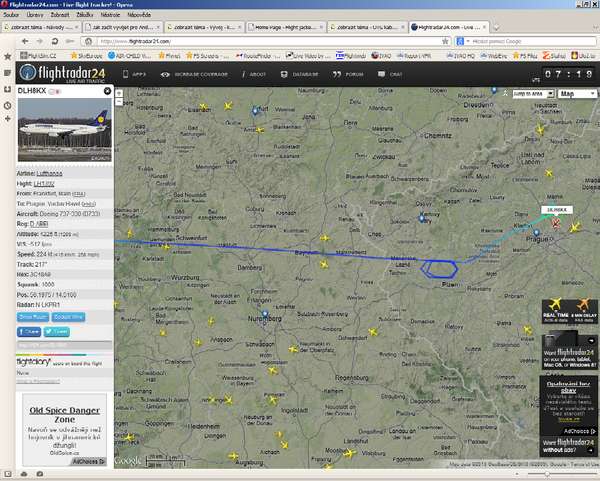Open the aircraft registration link
The height and width of the screenshot is (481, 600).
(39, 224)
